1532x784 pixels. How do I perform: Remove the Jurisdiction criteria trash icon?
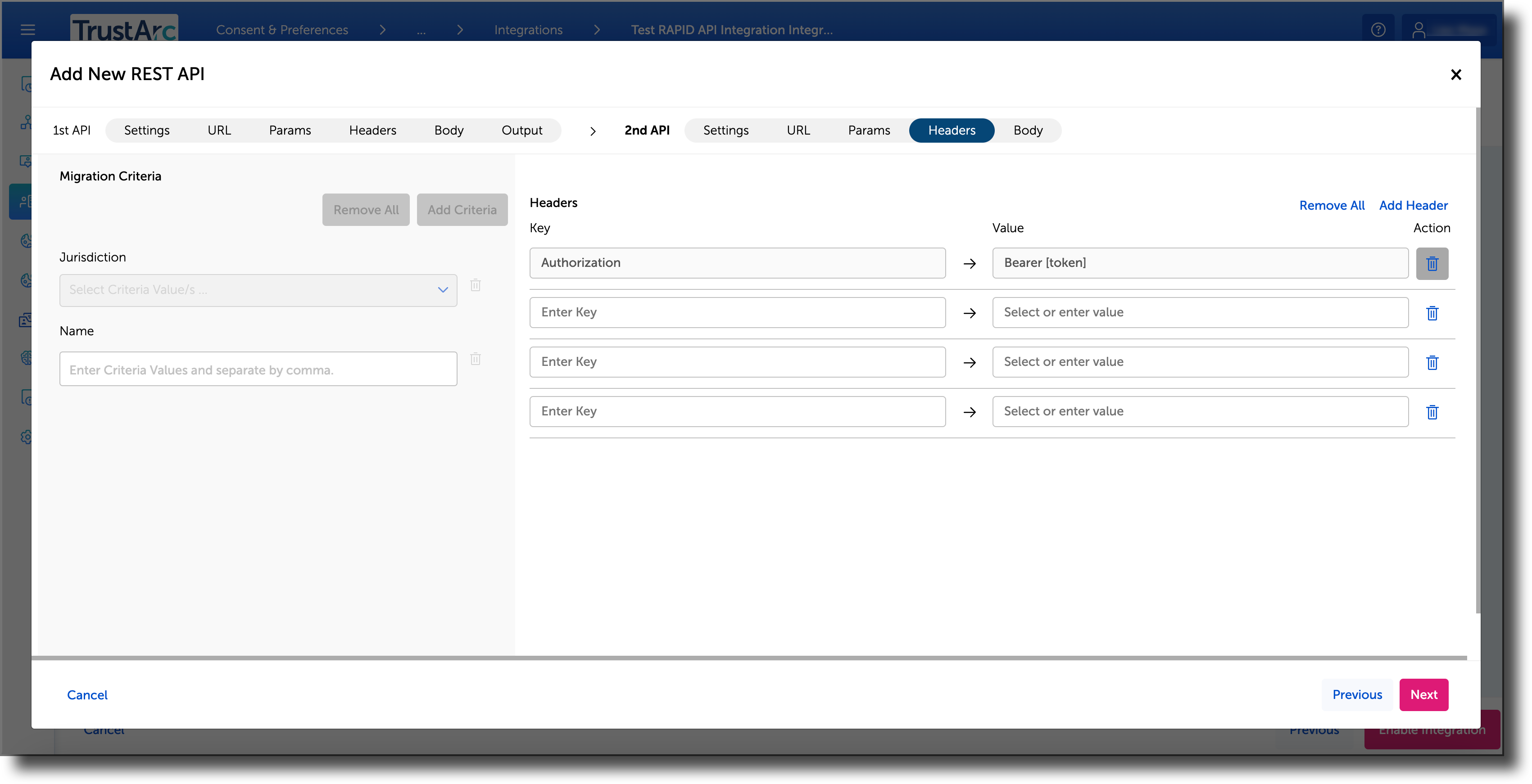click(475, 285)
